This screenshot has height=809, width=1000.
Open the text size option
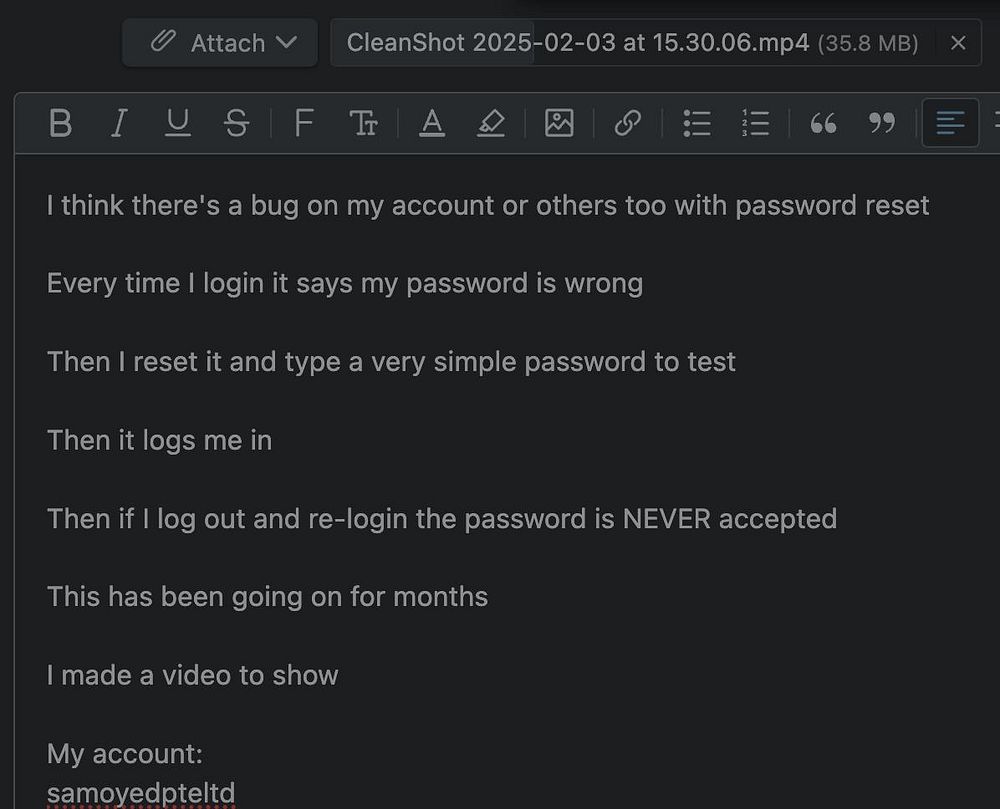point(364,123)
